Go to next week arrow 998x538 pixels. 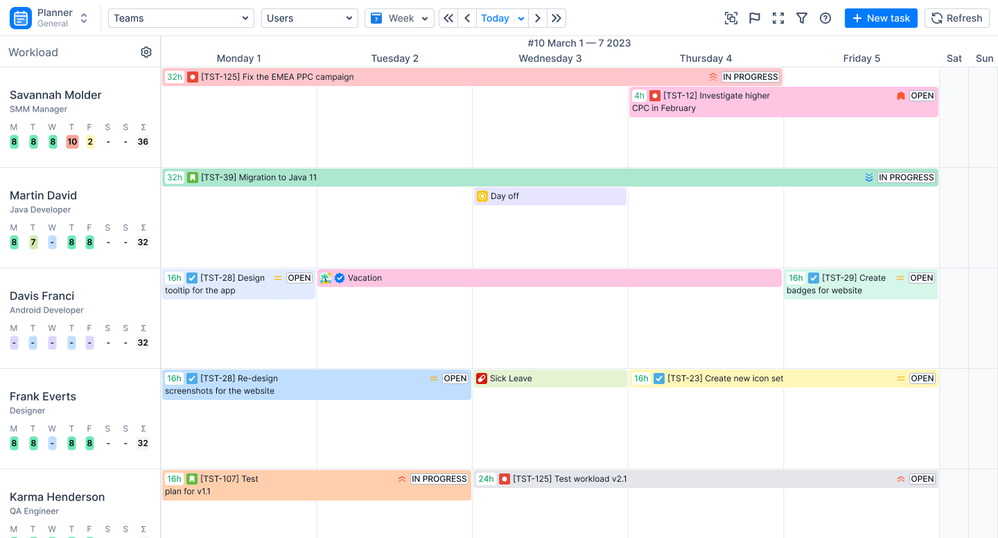[538, 18]
